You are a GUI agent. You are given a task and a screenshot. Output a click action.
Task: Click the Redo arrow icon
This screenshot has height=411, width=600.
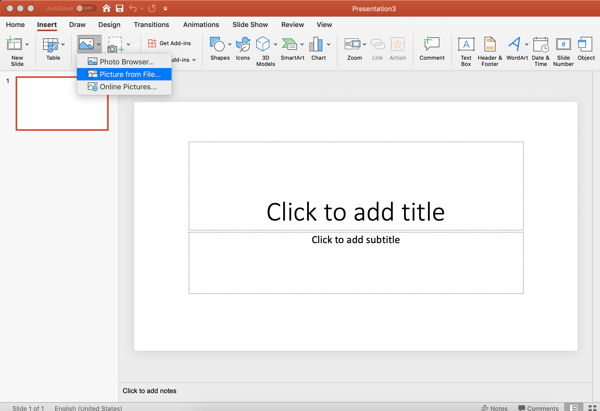click(x=152, y=8)
